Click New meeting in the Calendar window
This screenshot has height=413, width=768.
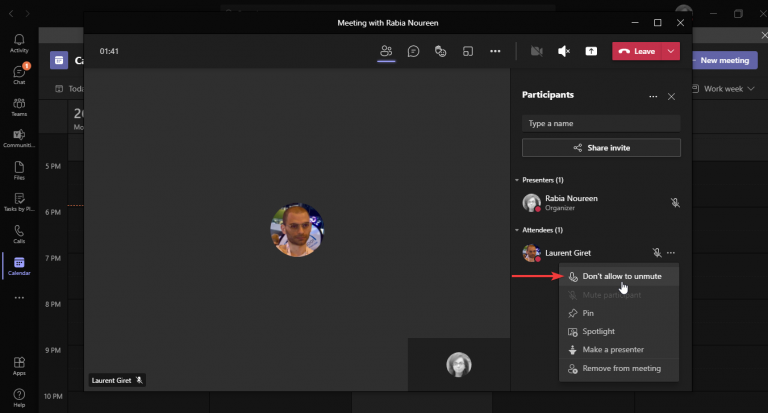[724, 60]
